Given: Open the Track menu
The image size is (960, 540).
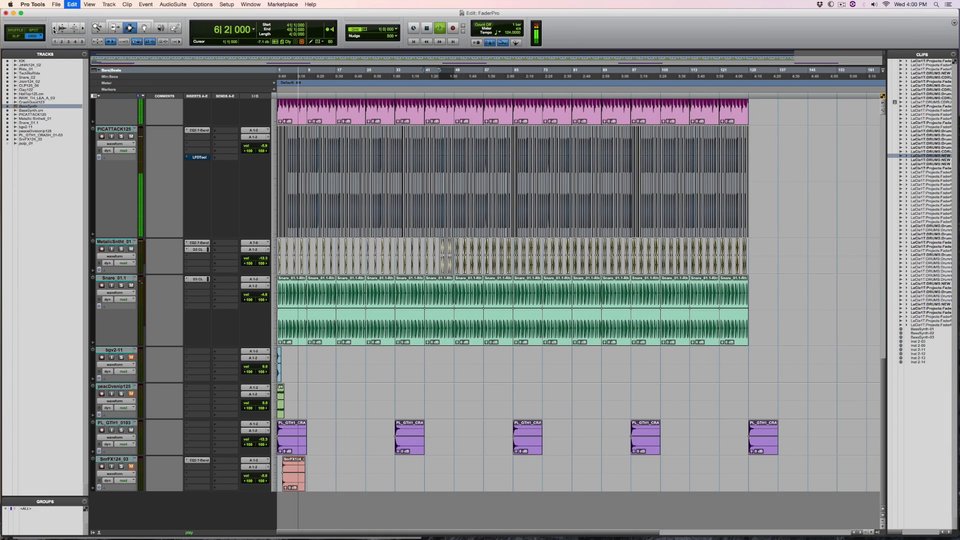Looking at the screenshot, I should click(108, 4).
